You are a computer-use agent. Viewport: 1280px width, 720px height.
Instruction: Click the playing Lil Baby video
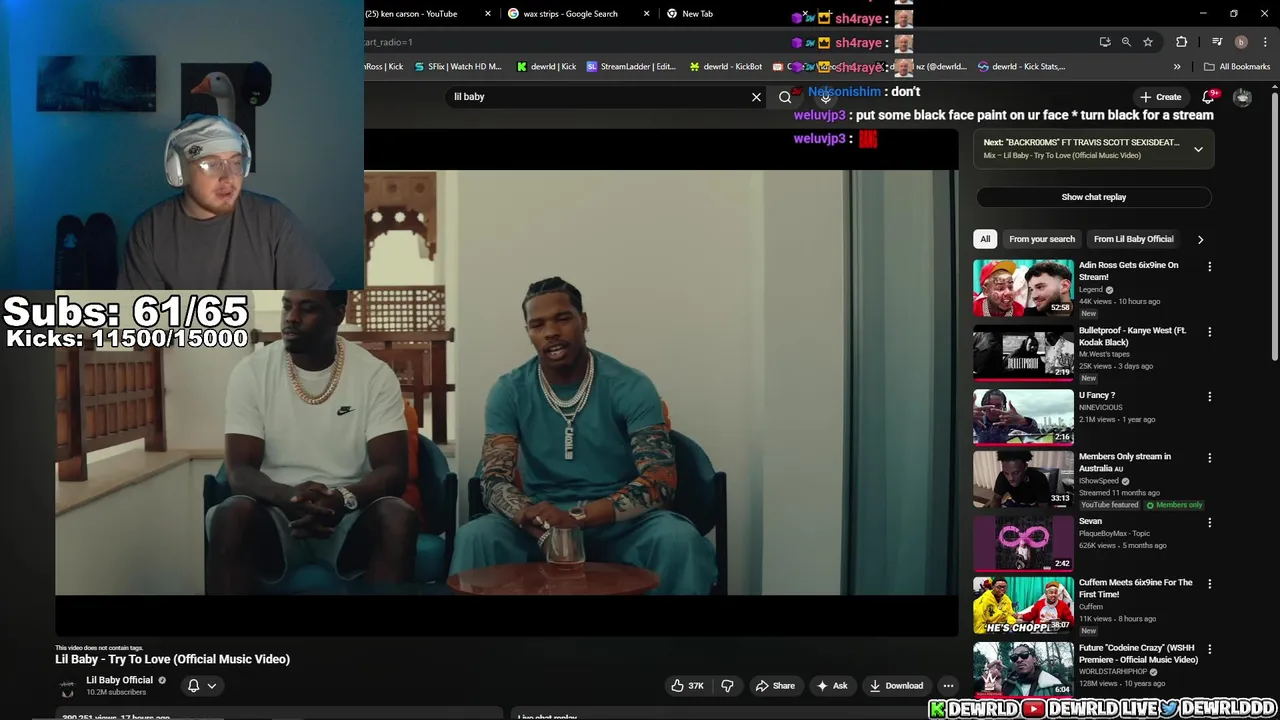pos(506,383)
